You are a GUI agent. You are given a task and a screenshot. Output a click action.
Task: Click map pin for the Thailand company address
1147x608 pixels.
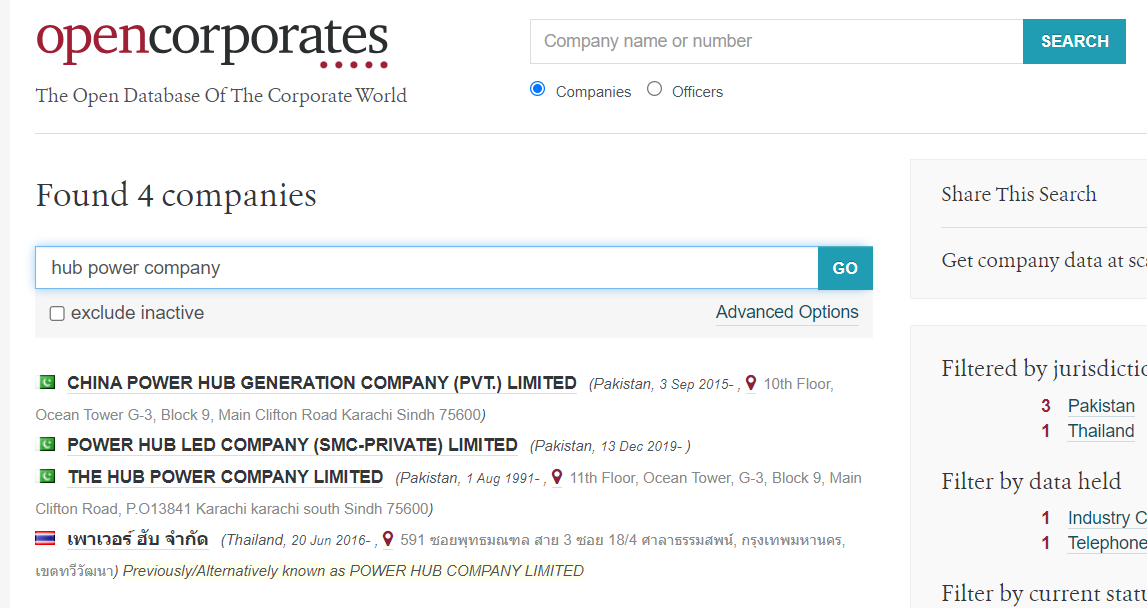[x=388, y=539]
